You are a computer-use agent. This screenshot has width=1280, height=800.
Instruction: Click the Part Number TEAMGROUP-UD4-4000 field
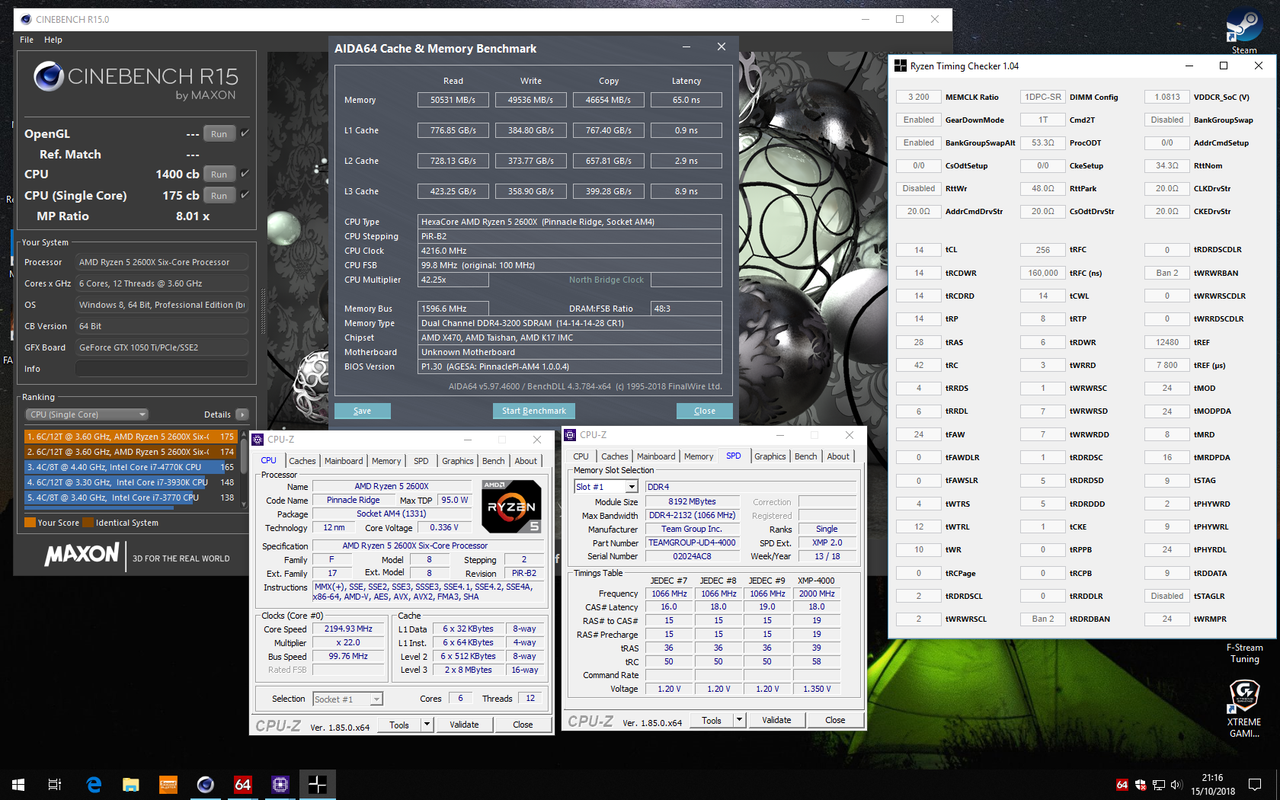(x=691, y=543)
